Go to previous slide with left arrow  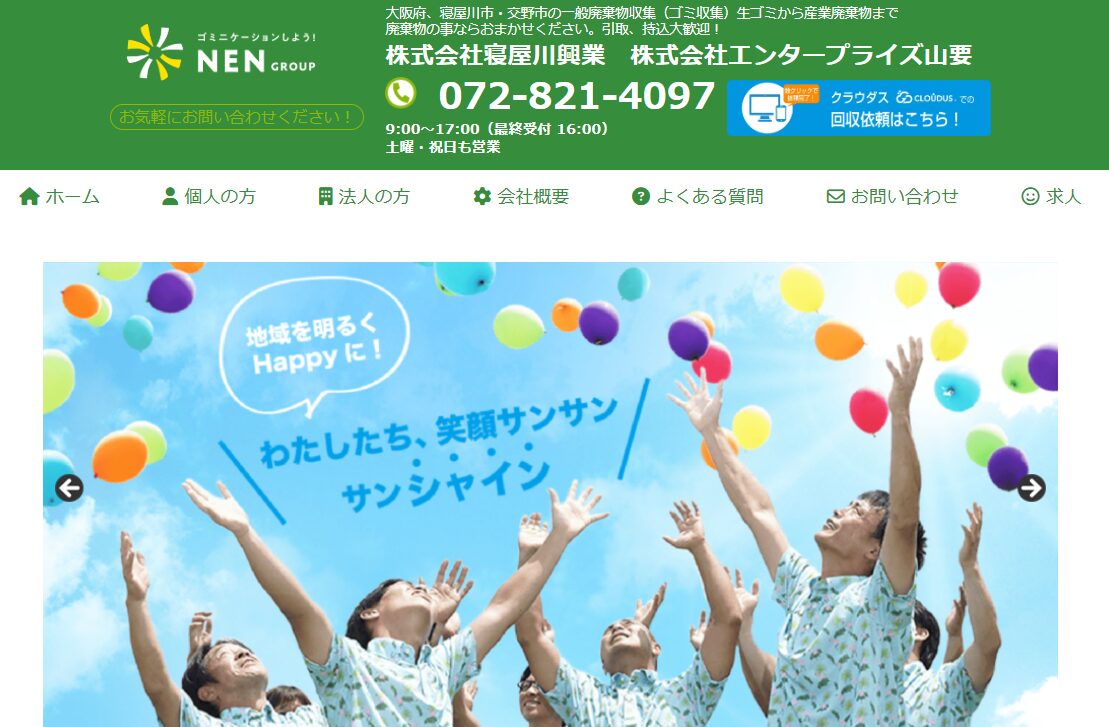69,488
